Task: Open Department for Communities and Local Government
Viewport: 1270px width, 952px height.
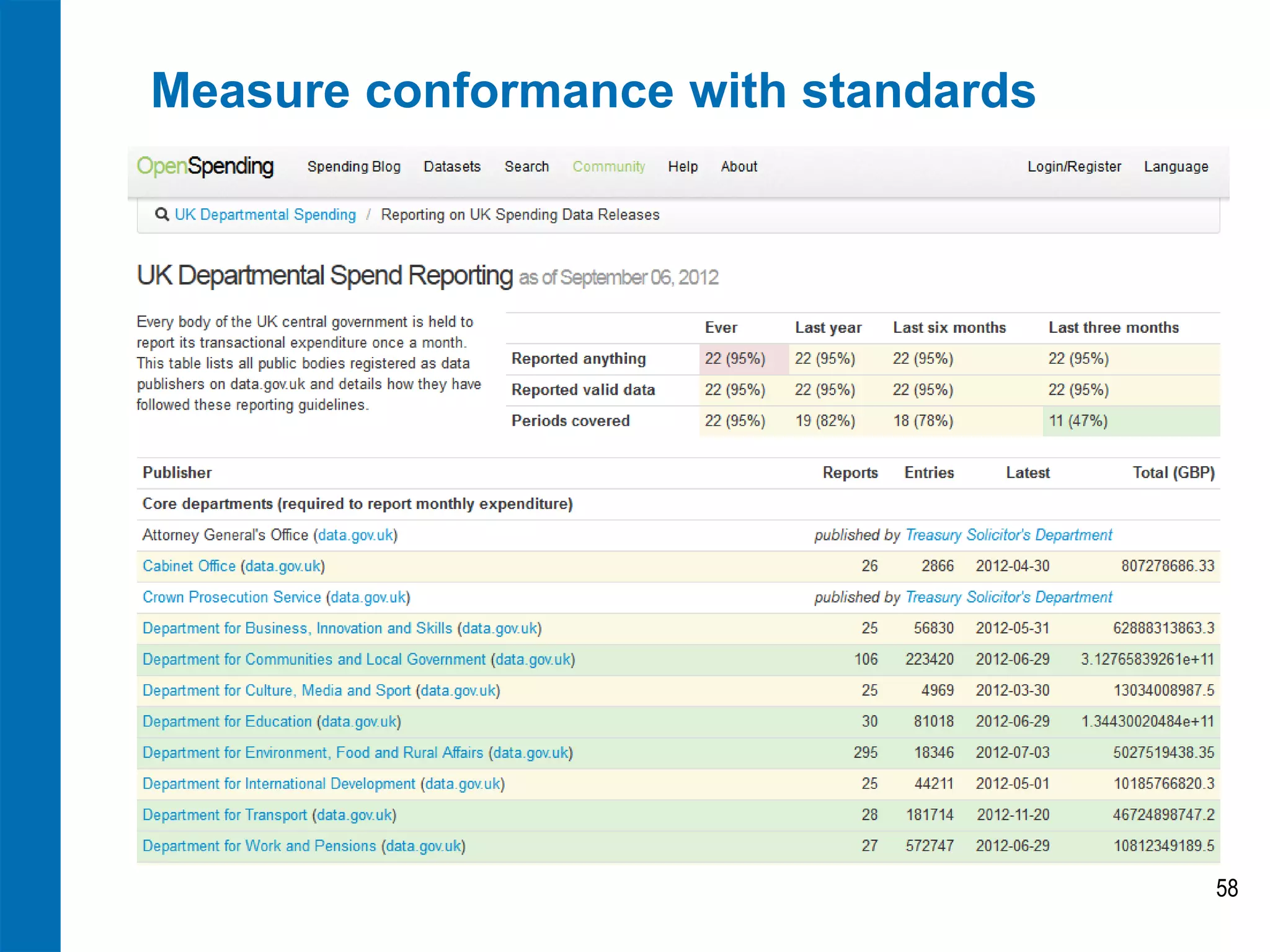Action: tap(314, 659)
